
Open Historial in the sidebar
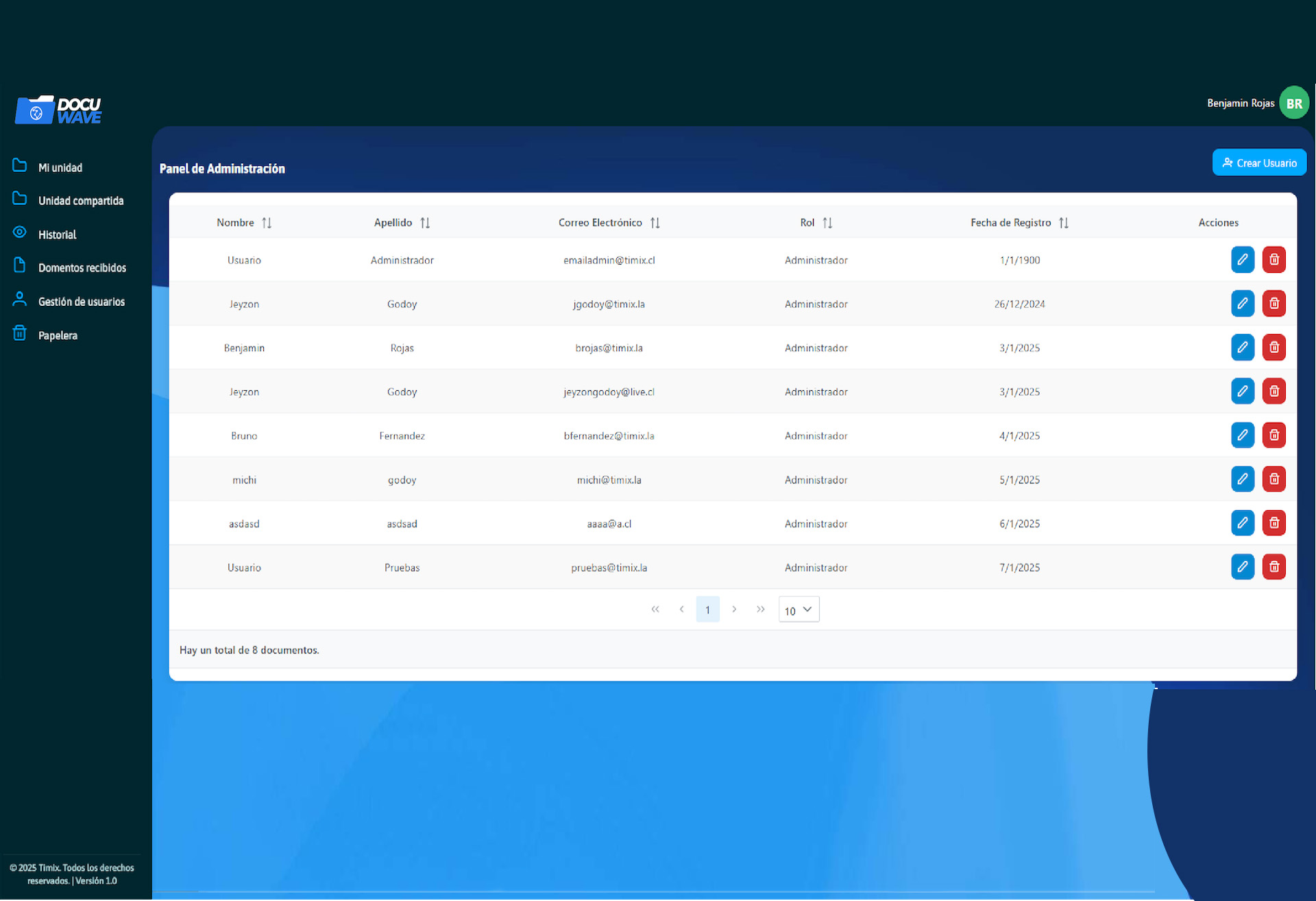tap(45, 234)
